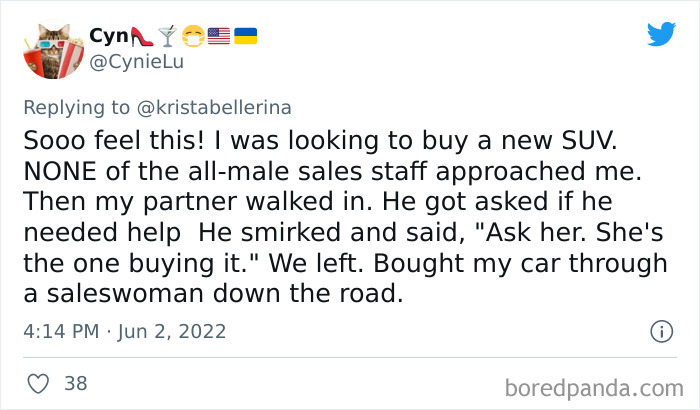This screenshot has height=410, width=700.
Task: Click the Twitter bird logo
Action: tap(661, 36)
